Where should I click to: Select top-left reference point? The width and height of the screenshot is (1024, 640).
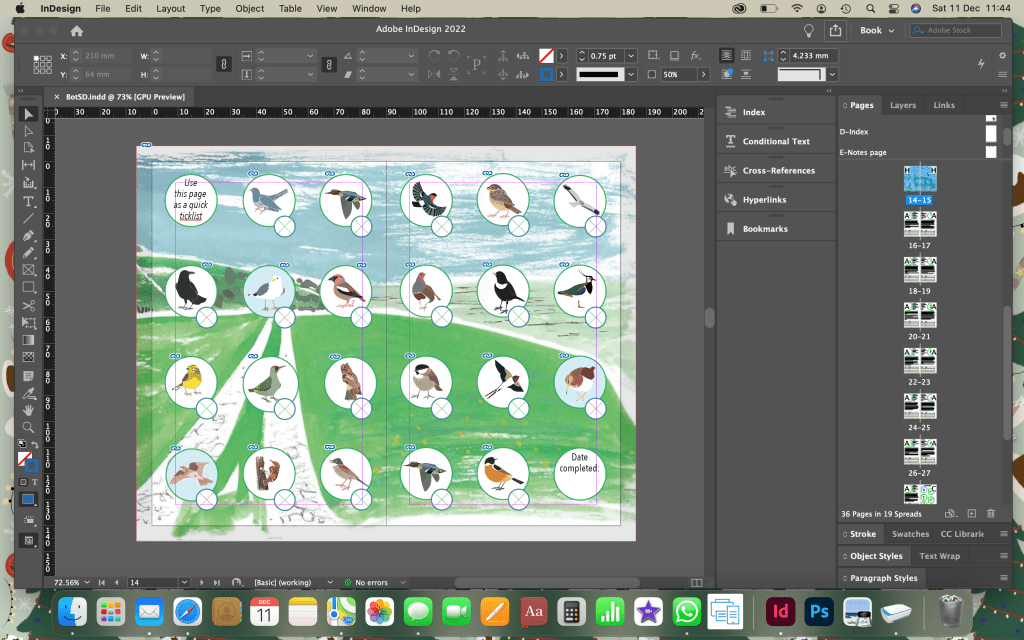pyautogui.click(x=36, y=59)
